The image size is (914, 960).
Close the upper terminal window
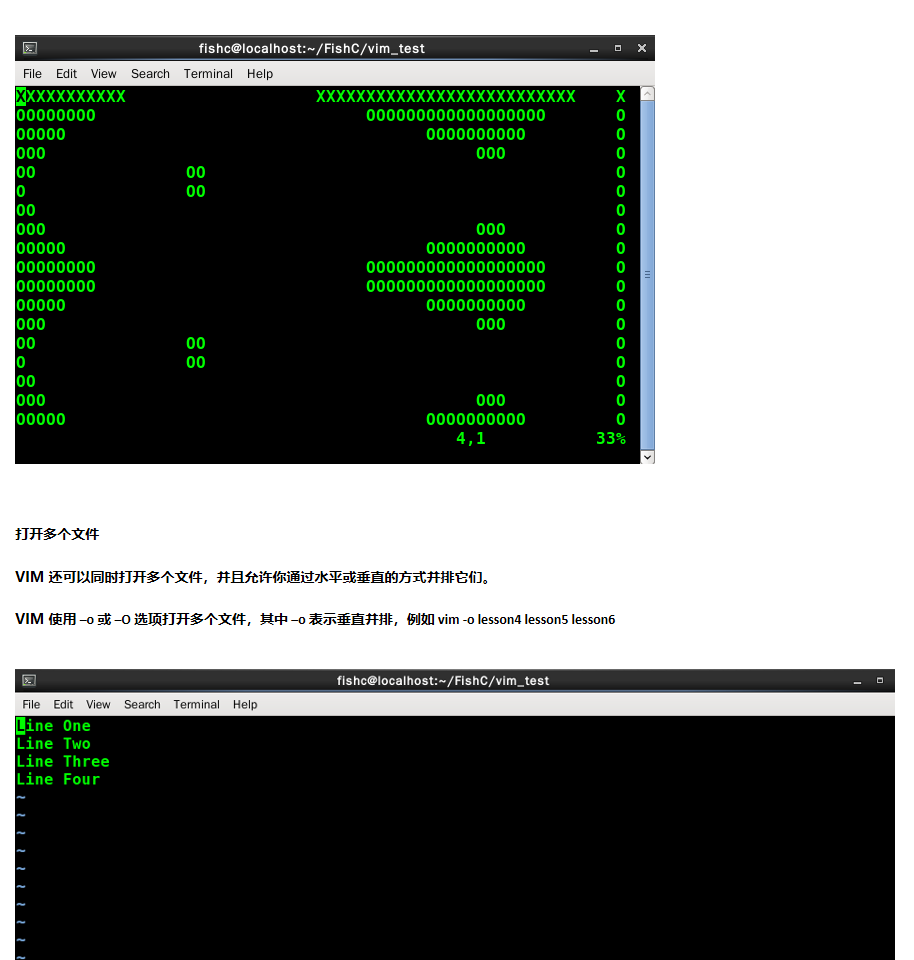pyautogui.click(x=642, y=48)
